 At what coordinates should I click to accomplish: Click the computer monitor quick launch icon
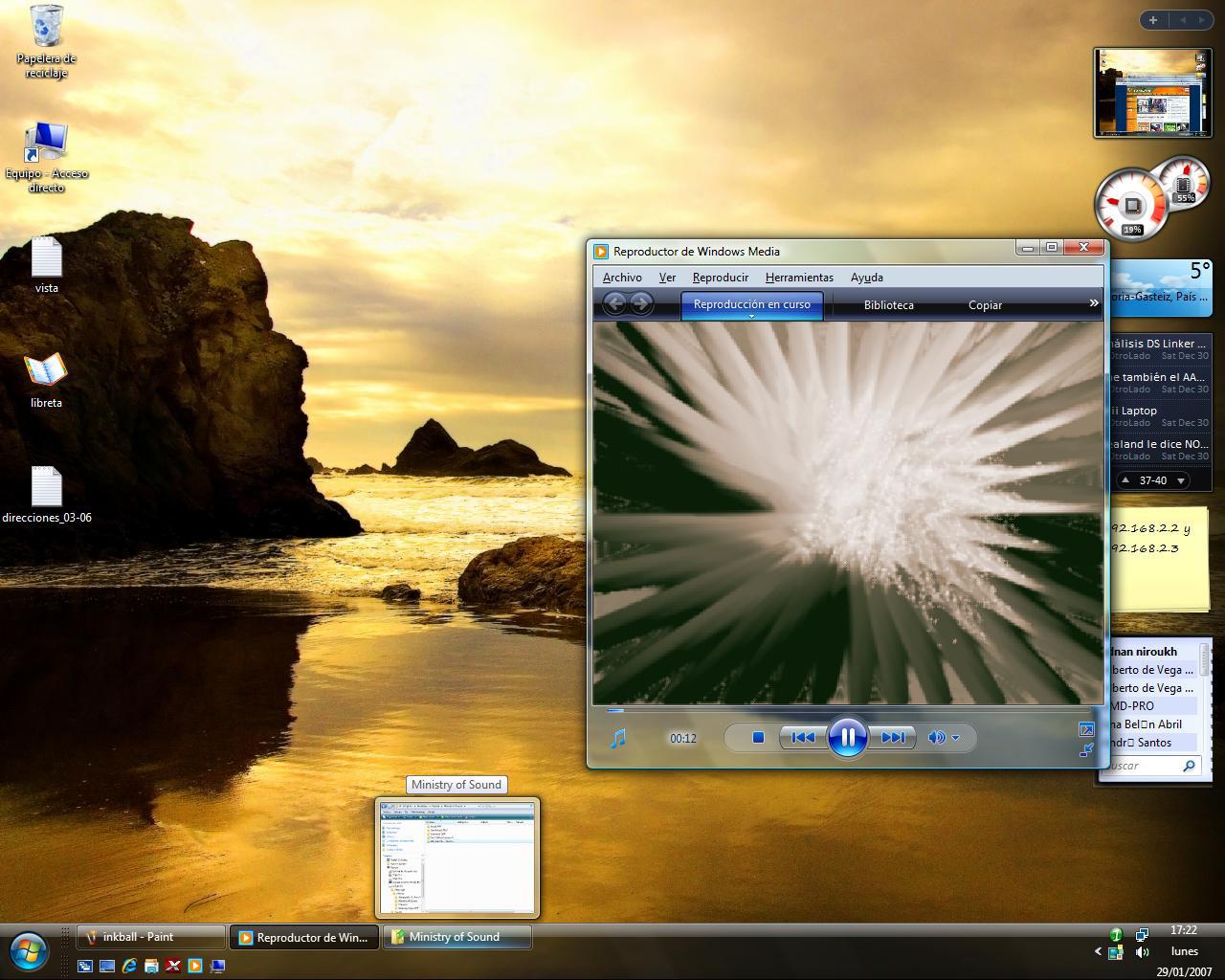217,966
